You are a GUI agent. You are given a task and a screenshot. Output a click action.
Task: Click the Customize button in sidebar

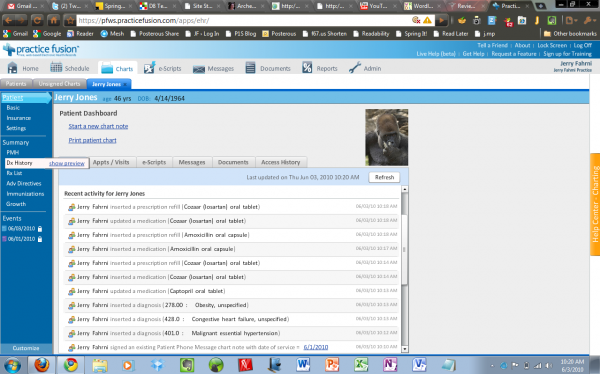click(26, 348)
